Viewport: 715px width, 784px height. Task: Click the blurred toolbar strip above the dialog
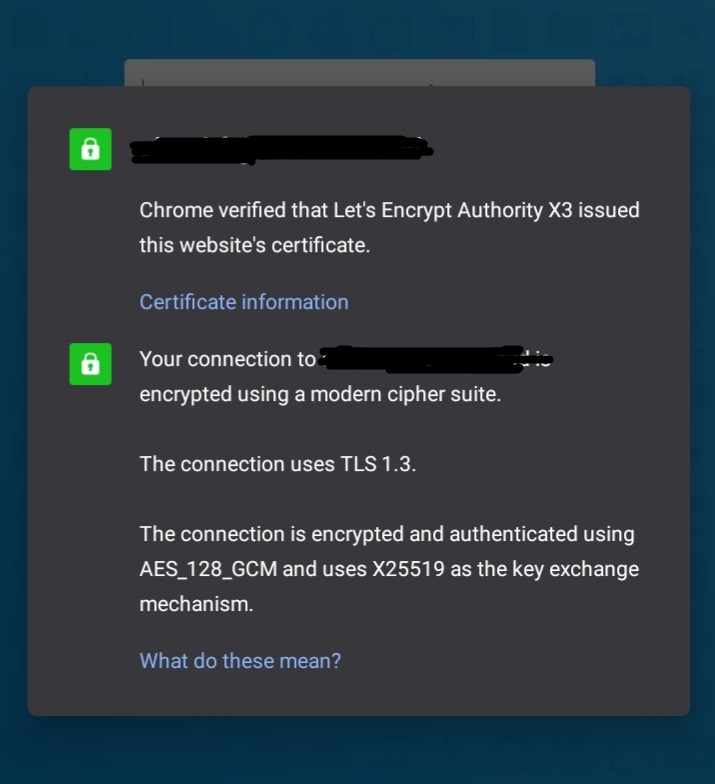coord(358,30)
